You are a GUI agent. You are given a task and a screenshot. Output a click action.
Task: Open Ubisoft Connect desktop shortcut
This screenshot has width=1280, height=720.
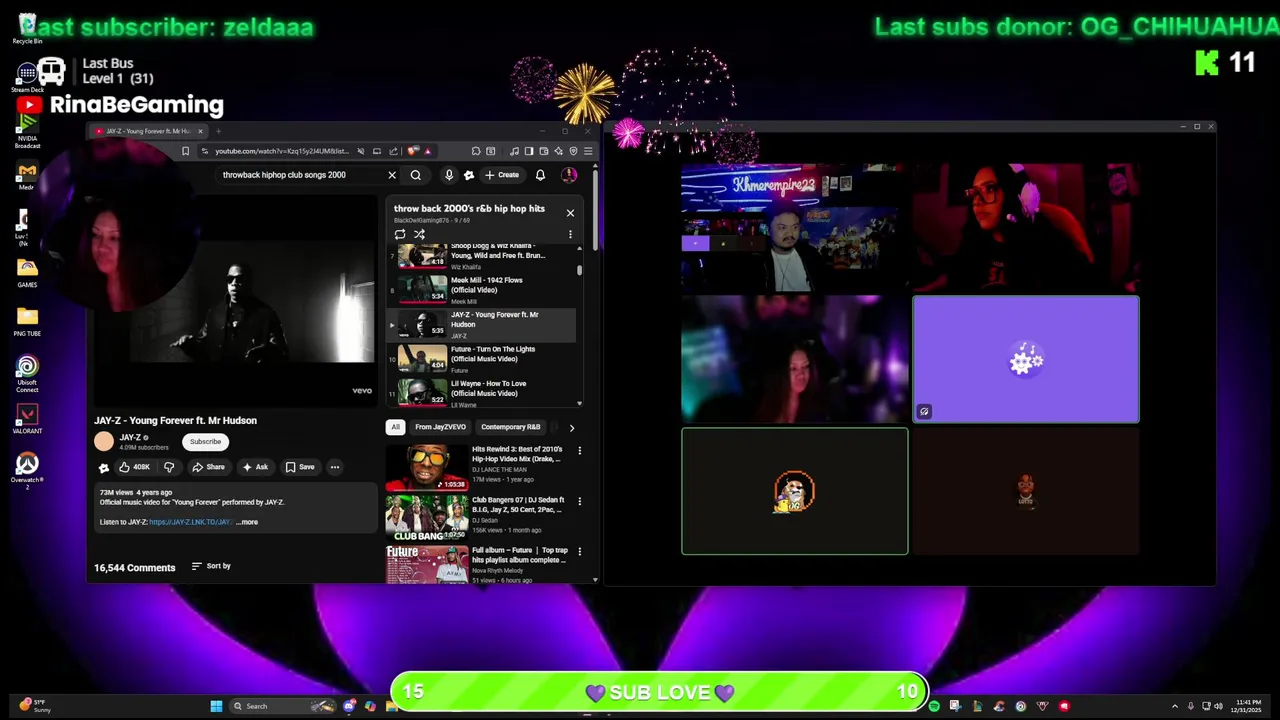[27, 374]
